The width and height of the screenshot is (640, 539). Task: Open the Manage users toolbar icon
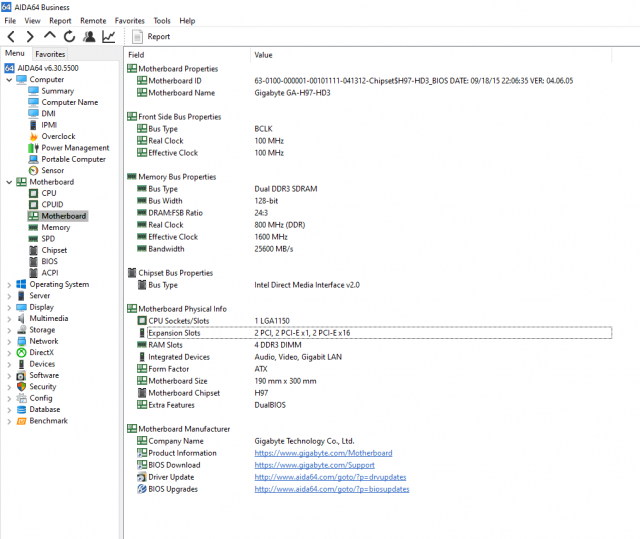[89, 37]
